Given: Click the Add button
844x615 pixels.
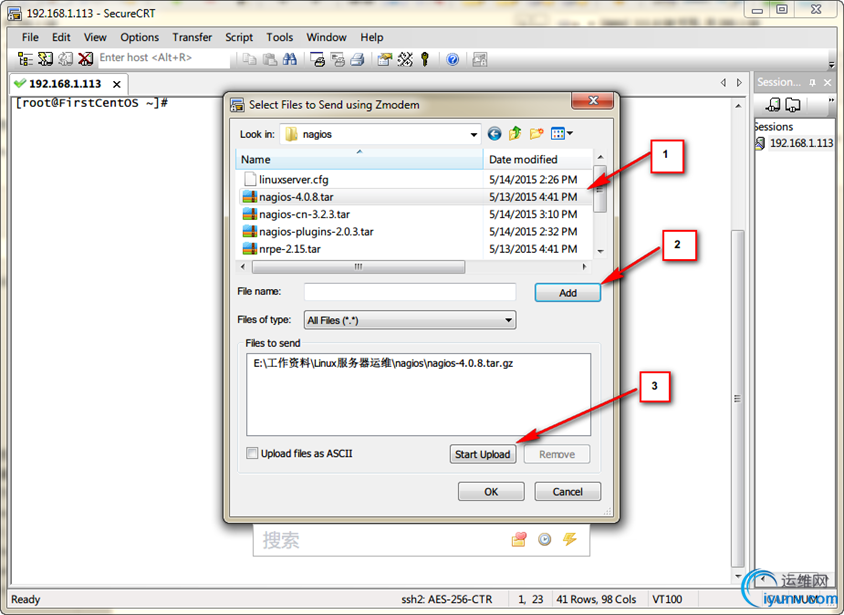Looking at the screenshot, I should click(x=567, y=293).
